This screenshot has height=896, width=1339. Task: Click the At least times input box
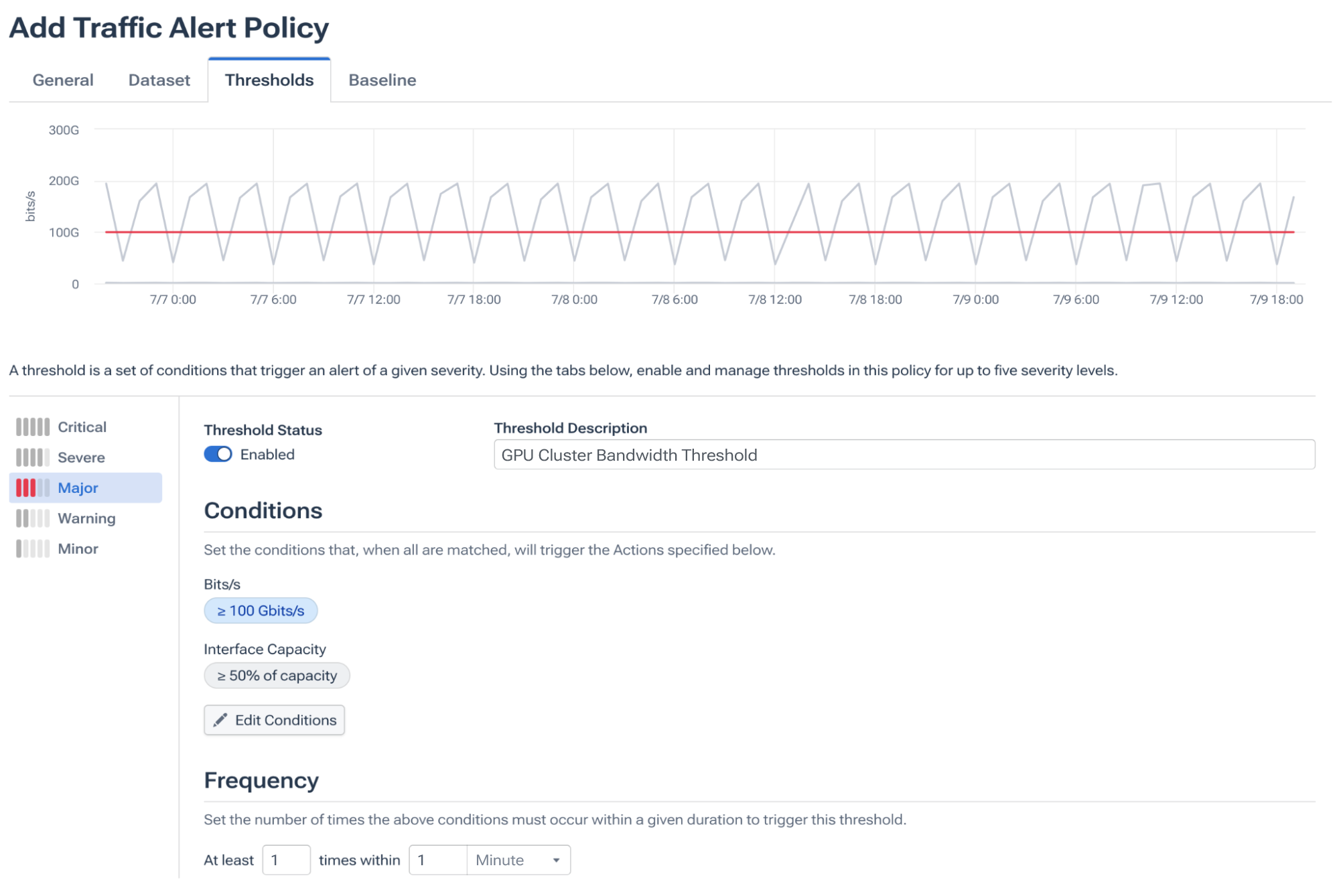[286, 861]
